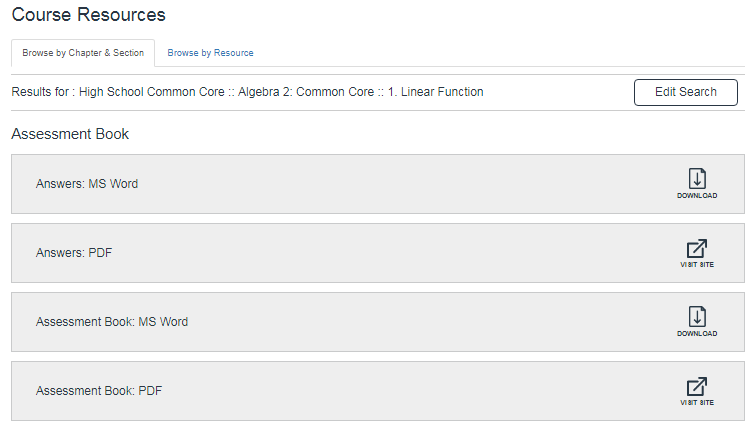Click the VISIT SITE label for Answers: PDF
The image size is (754, 430).
697,265
